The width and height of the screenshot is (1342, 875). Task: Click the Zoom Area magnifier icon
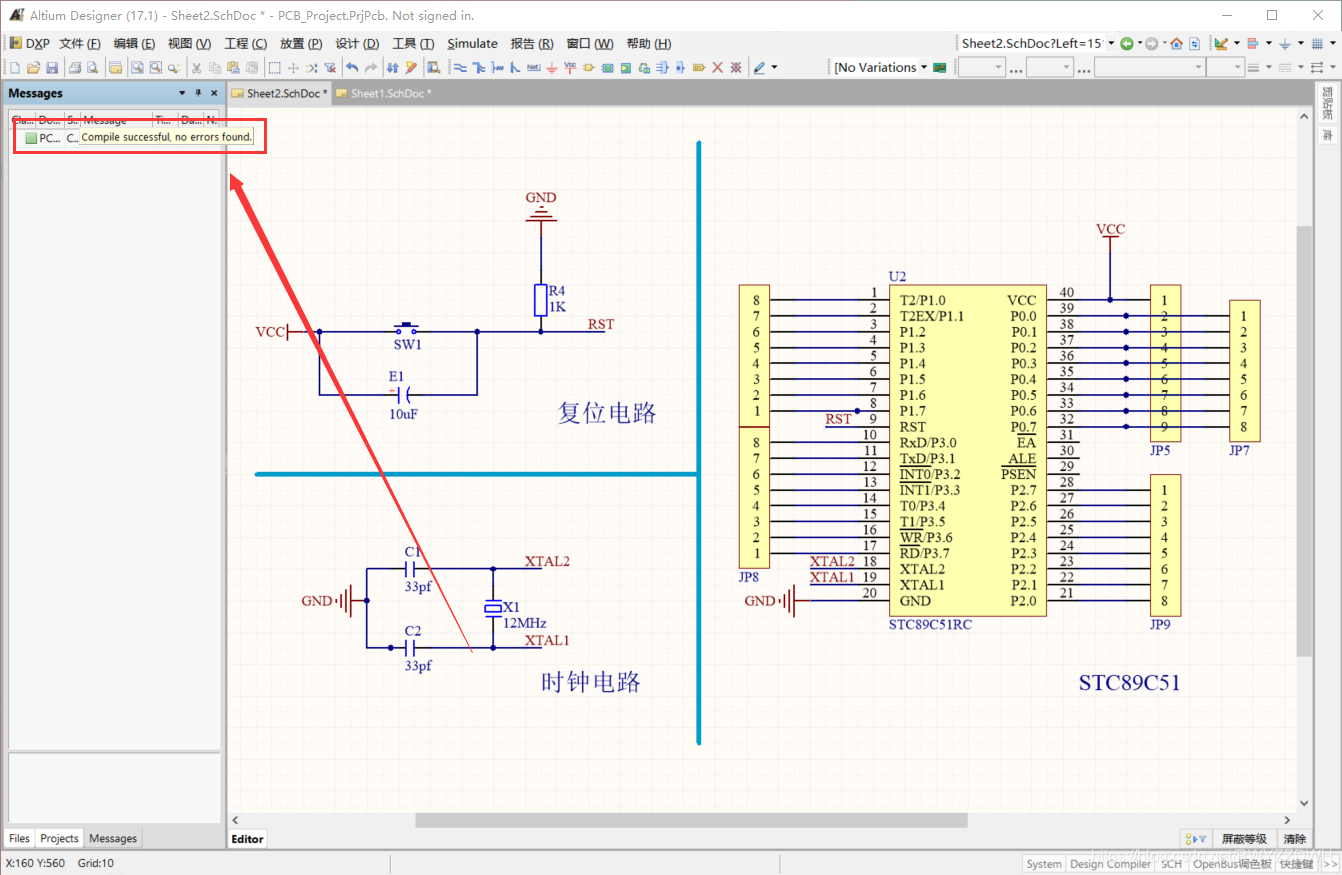(x=155, y=68)
